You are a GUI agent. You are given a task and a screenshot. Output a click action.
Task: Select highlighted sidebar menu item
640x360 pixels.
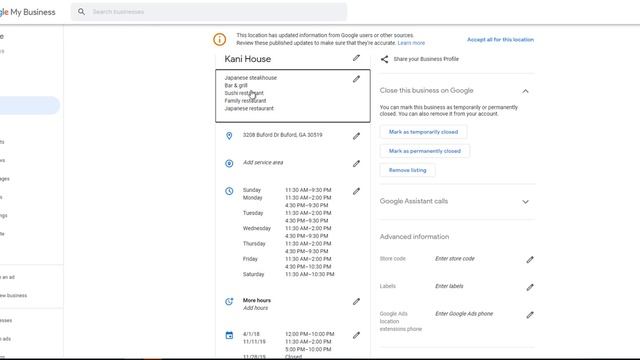coord(30,105)
